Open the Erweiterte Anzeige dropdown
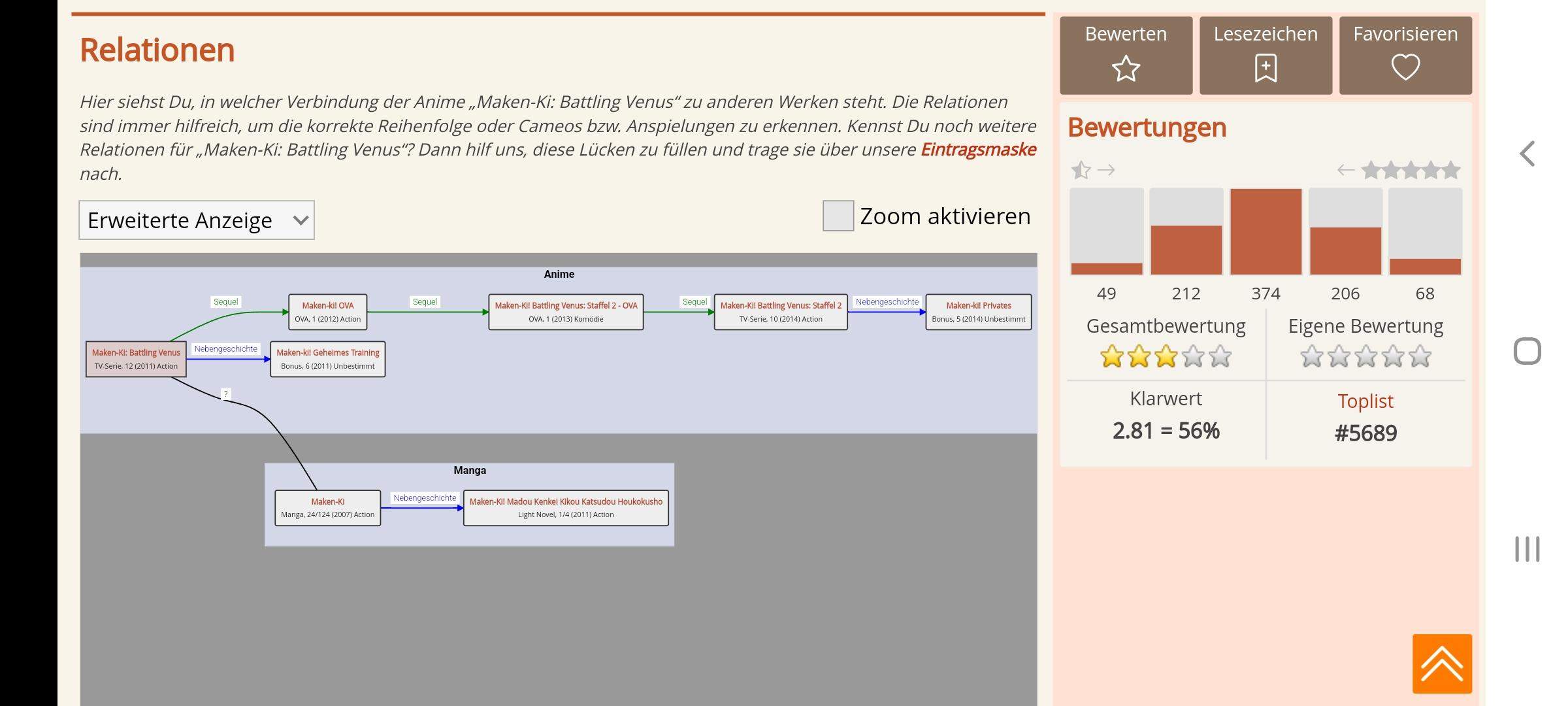Viewport: 1568px width, 706px height. click(x=196, y=220)
